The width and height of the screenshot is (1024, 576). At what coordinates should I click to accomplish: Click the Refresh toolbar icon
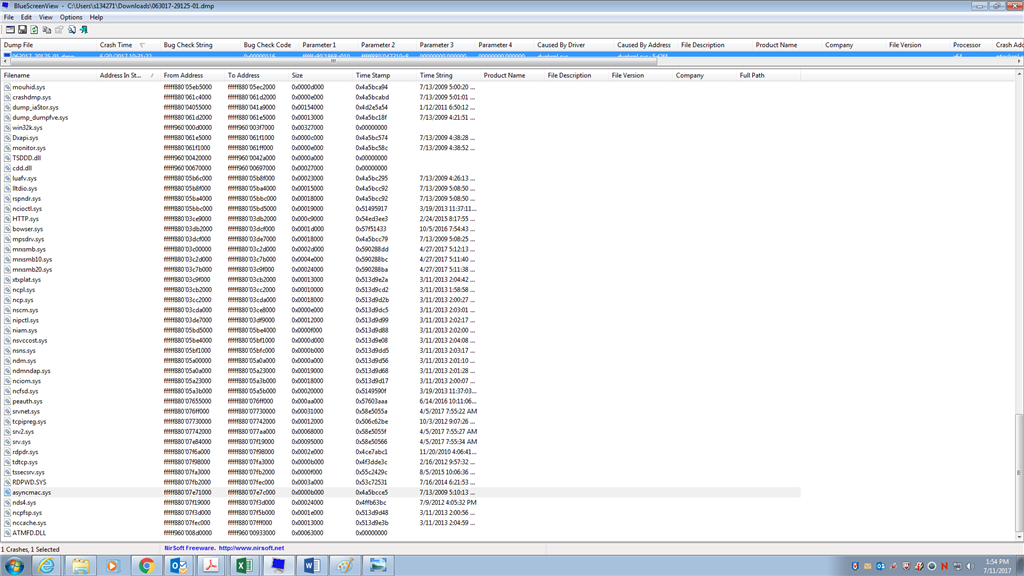pos(35,30)
